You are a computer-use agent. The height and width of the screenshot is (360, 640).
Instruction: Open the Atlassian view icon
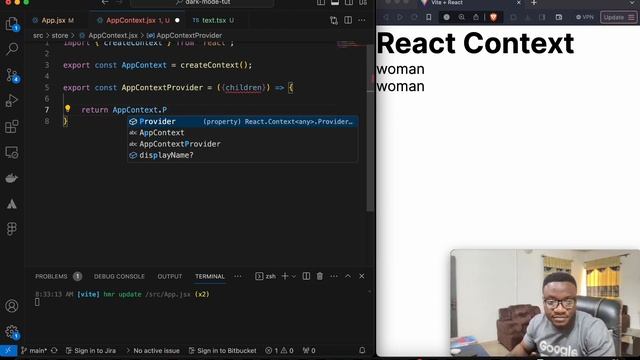pyautogui.click(x=12, y=204)
